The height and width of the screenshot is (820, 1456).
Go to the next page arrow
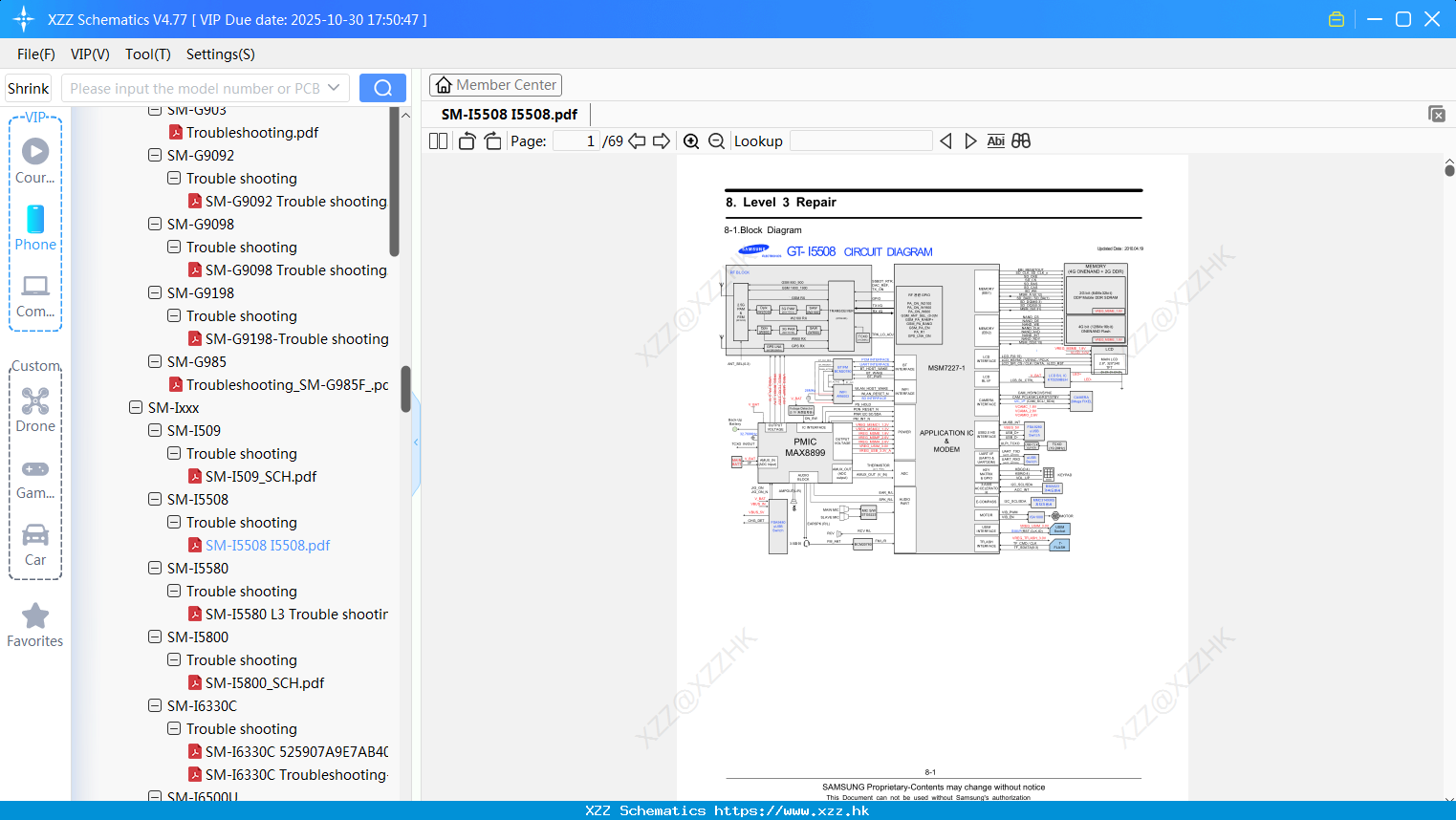662,141
